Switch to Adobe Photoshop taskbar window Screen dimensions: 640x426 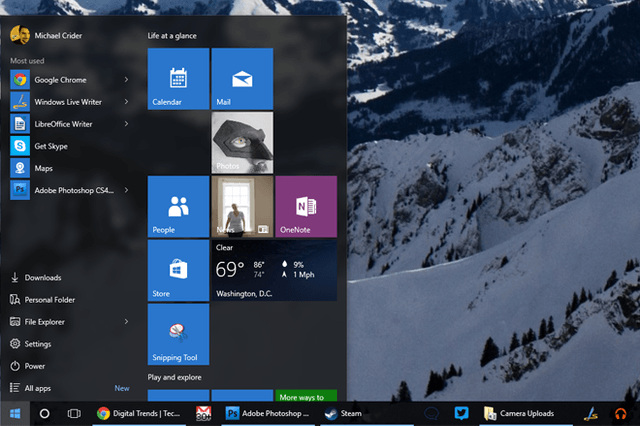click(268, 414)
